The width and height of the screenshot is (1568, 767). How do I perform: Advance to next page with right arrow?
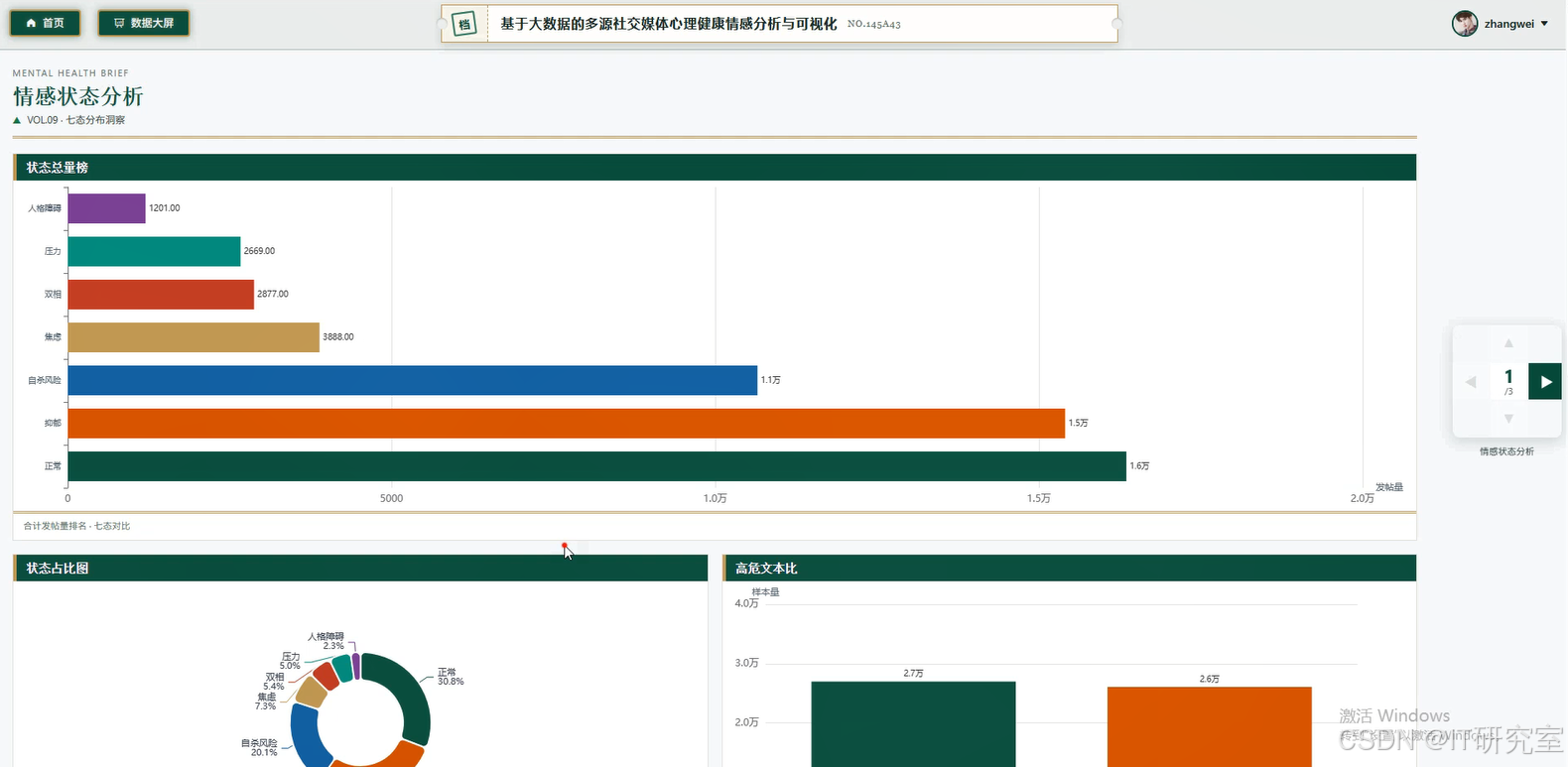[1545, 381]
